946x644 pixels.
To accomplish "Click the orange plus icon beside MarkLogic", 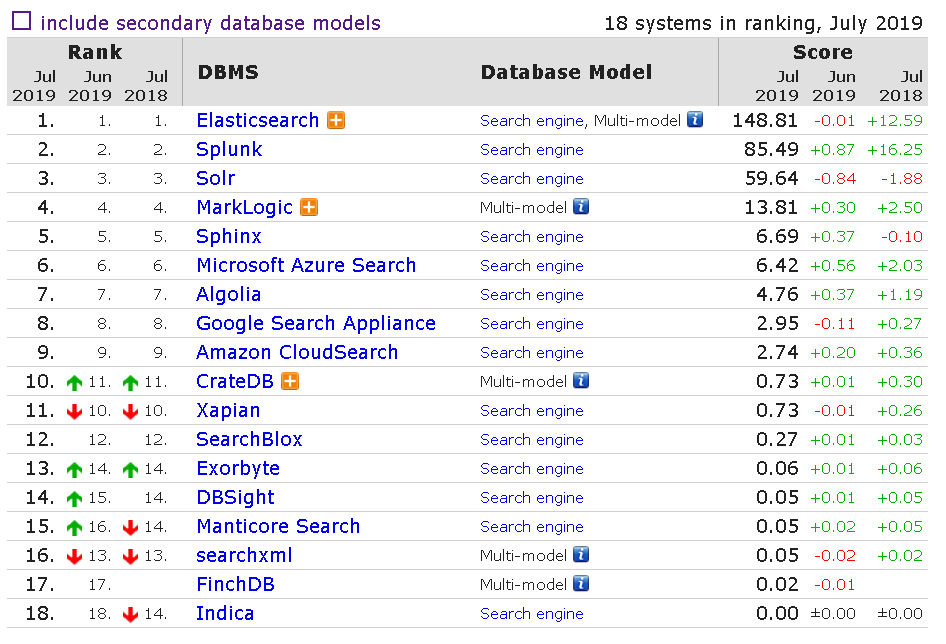I will click(309, 207).
